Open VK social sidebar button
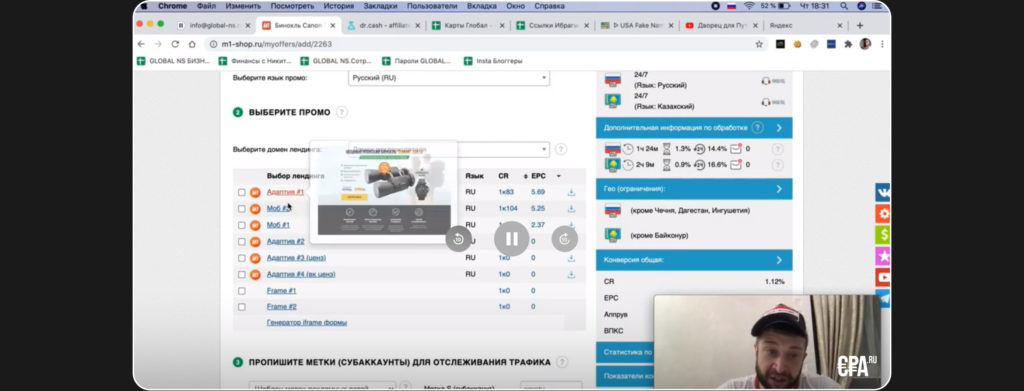The width and height of the screenshot is (1024, 391). coord(883,193)
